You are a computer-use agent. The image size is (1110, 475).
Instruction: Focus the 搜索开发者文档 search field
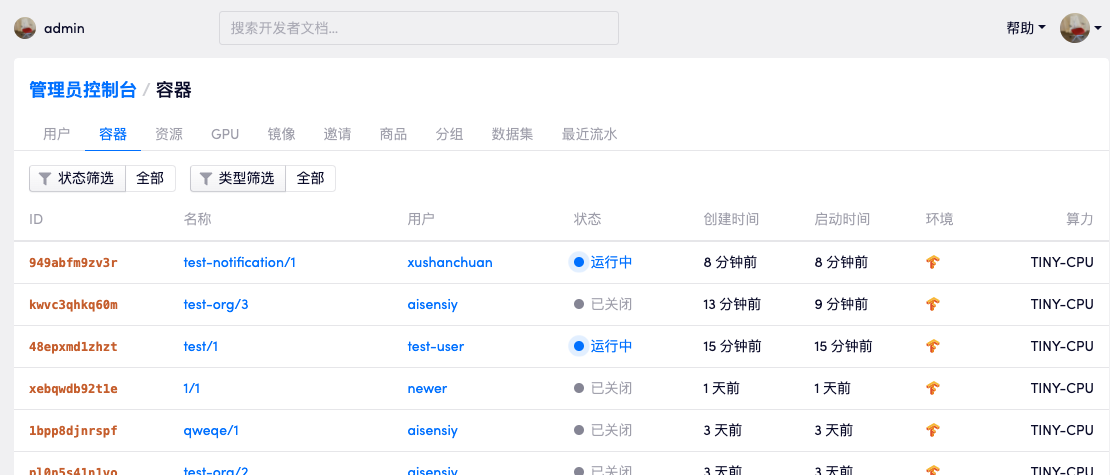point(418,28)
